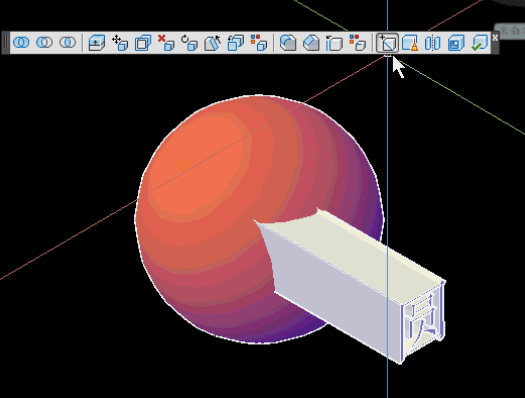Click the embossed character on the bar end face
The width and height of the screenshot is (525, 398).
click(x=424, y=323)
